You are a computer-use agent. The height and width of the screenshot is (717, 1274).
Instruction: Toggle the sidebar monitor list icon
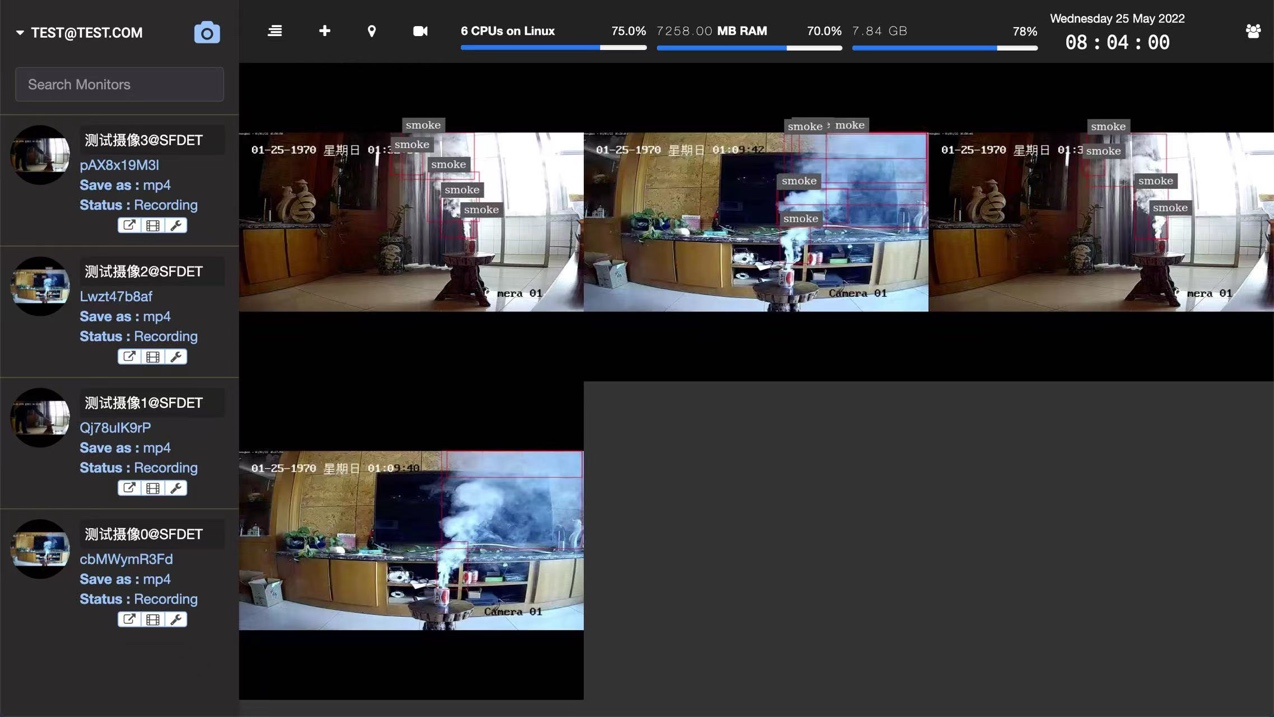tap(275, 31)
